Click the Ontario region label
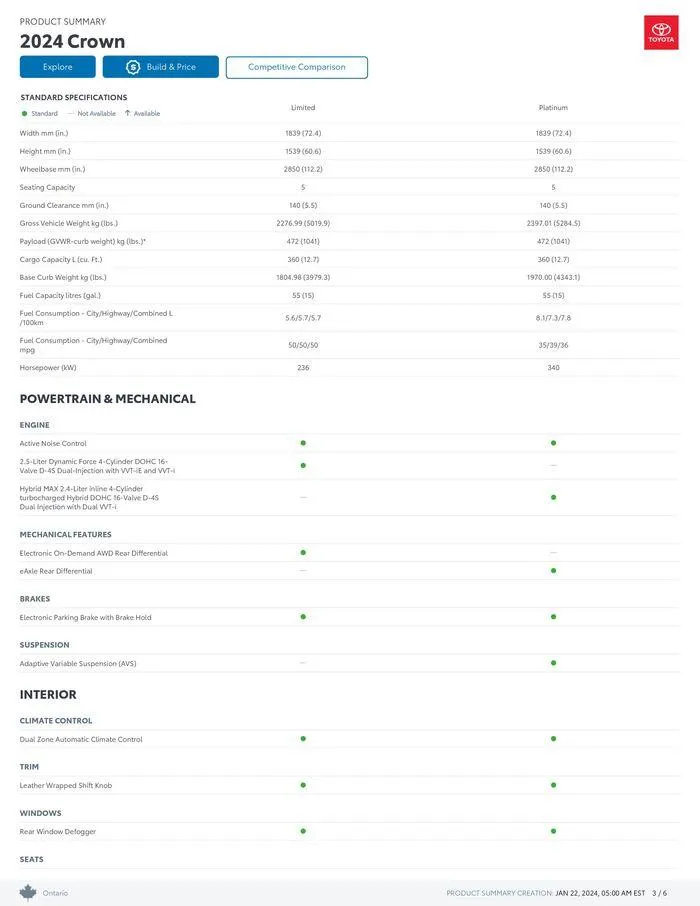 [x=55, y=893]
